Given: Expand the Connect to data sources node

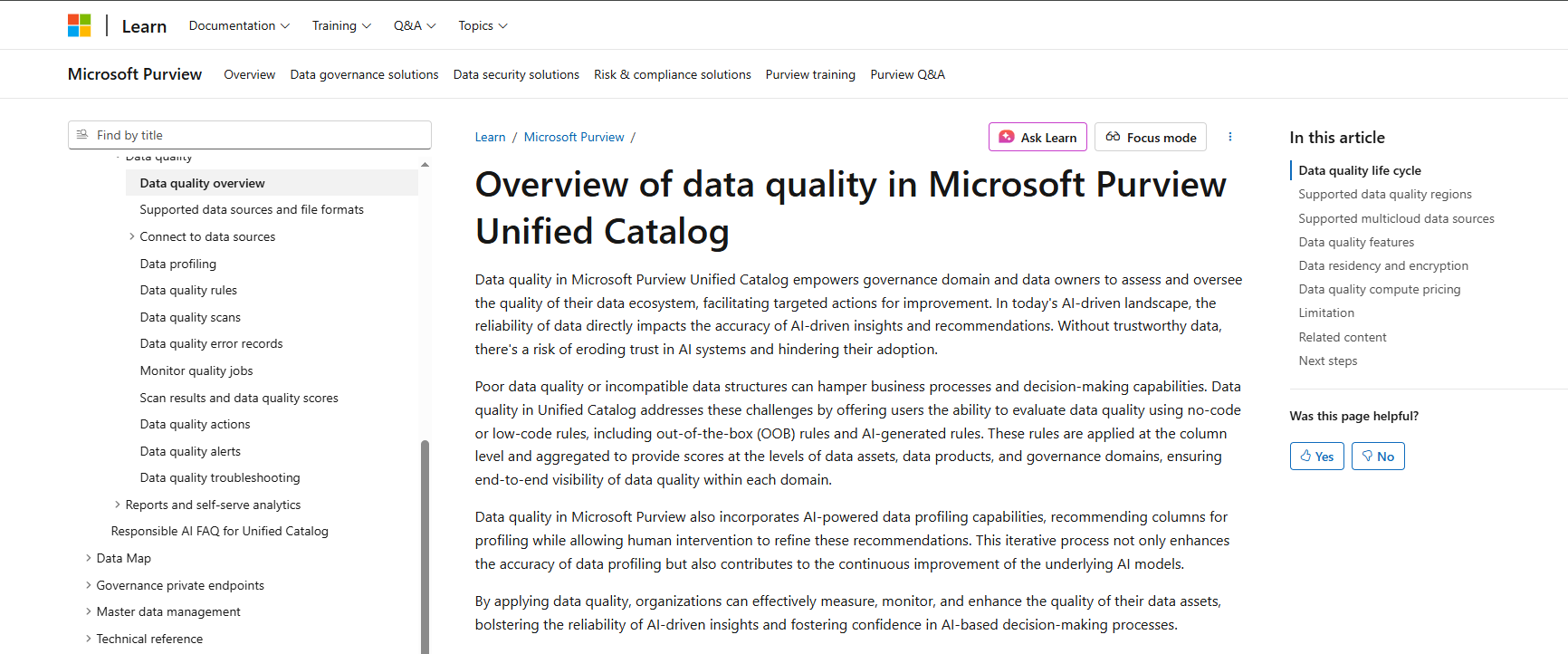Looking at the screenshot, I should pos(131,236).
